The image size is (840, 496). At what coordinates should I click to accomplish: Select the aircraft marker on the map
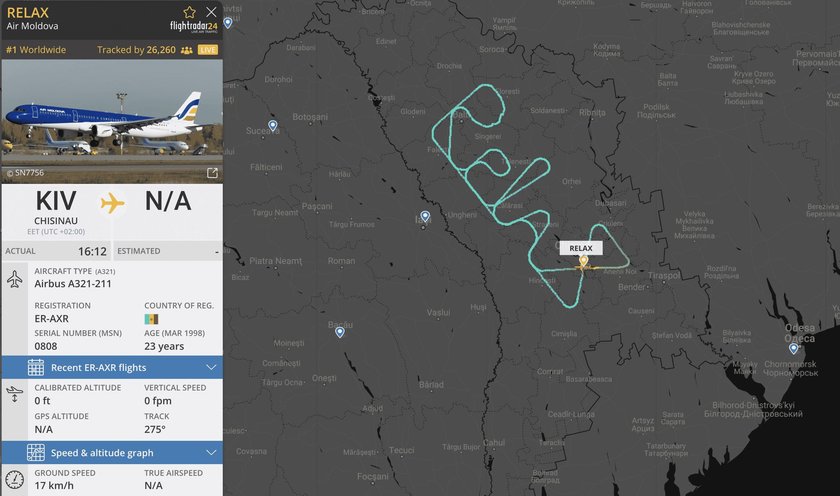(x=582, y=266)
